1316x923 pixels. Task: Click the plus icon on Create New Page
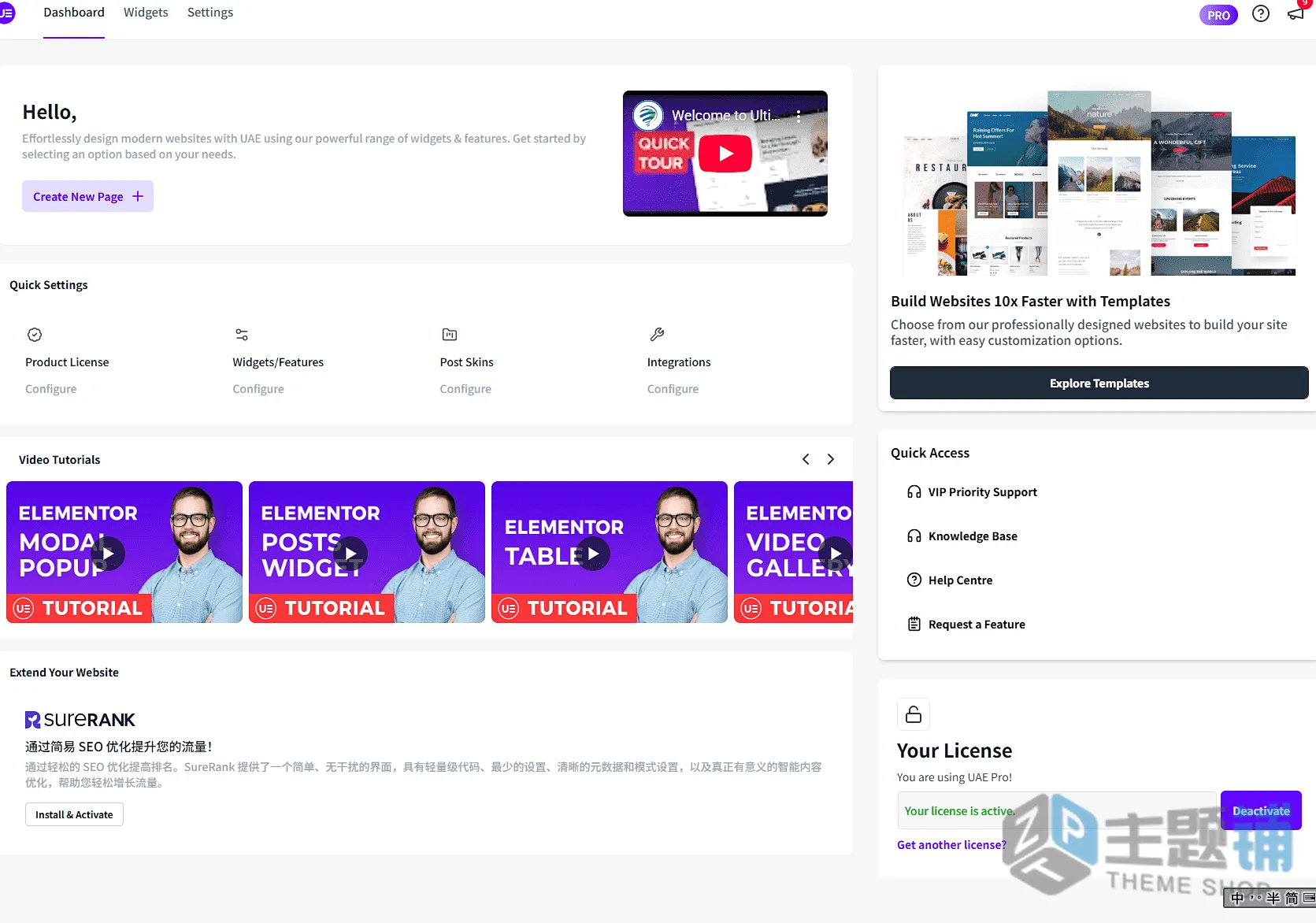(138, 196)
